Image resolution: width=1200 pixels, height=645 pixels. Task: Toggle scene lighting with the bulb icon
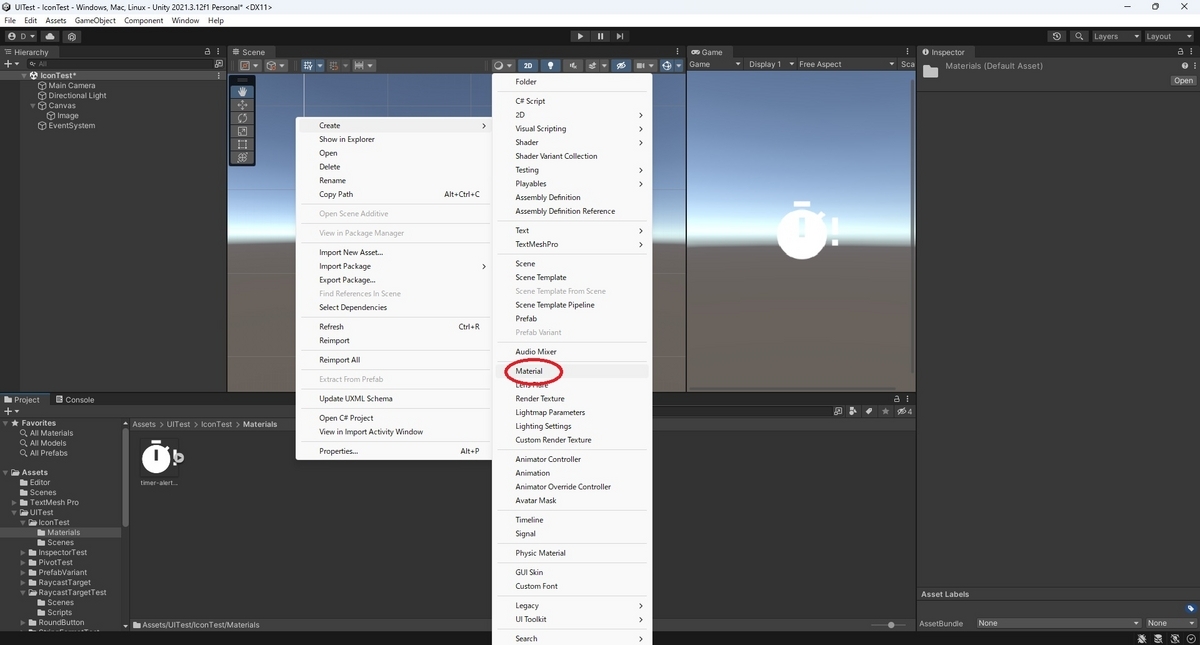(x=550, y=65)
